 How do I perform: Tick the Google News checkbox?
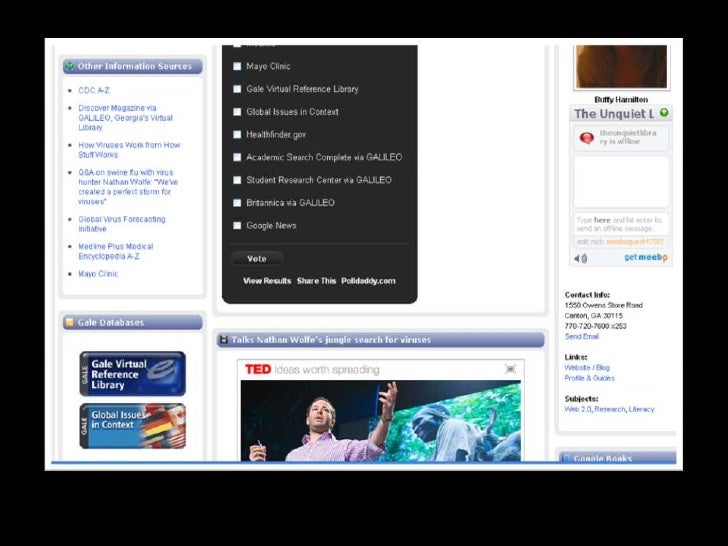click(x=237, y=226)
